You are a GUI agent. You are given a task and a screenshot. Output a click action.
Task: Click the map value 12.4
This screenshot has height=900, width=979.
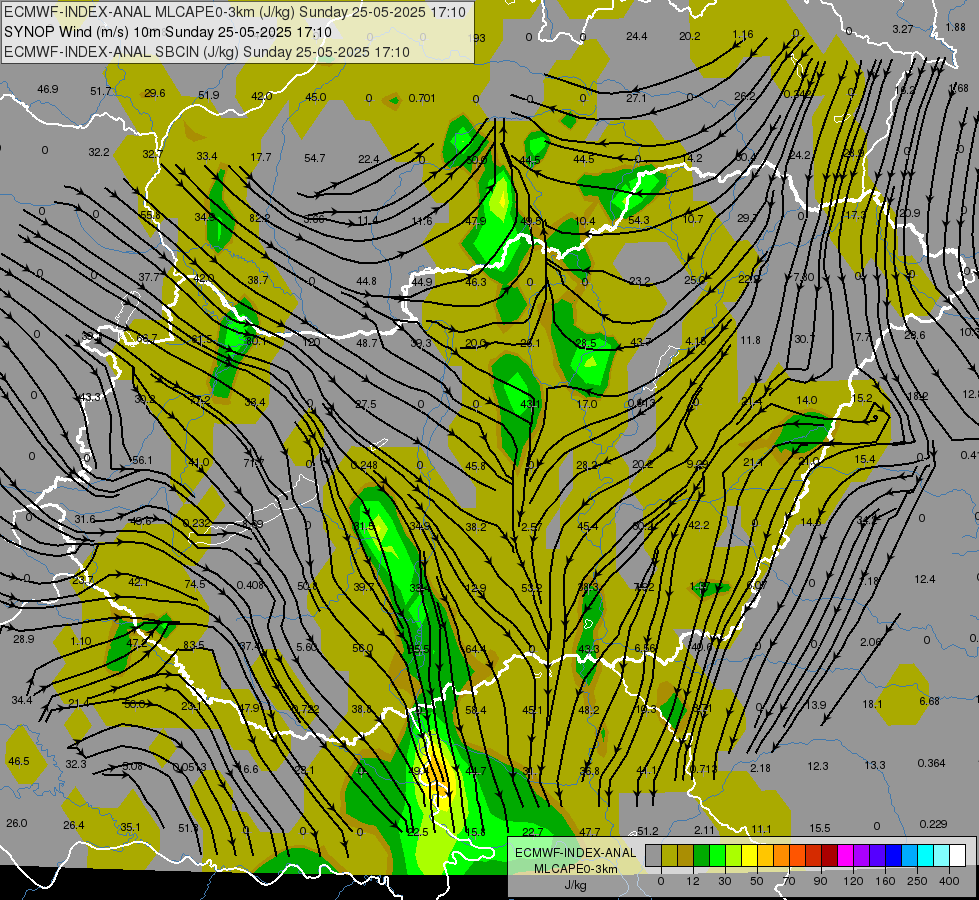925,579
